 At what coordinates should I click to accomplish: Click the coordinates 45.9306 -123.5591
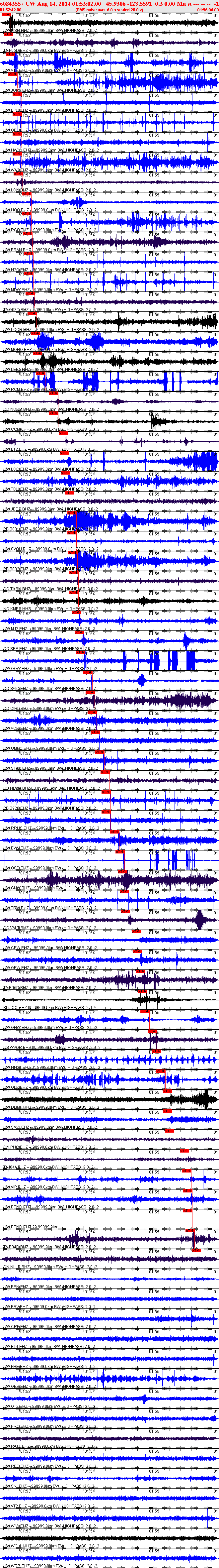129,4
